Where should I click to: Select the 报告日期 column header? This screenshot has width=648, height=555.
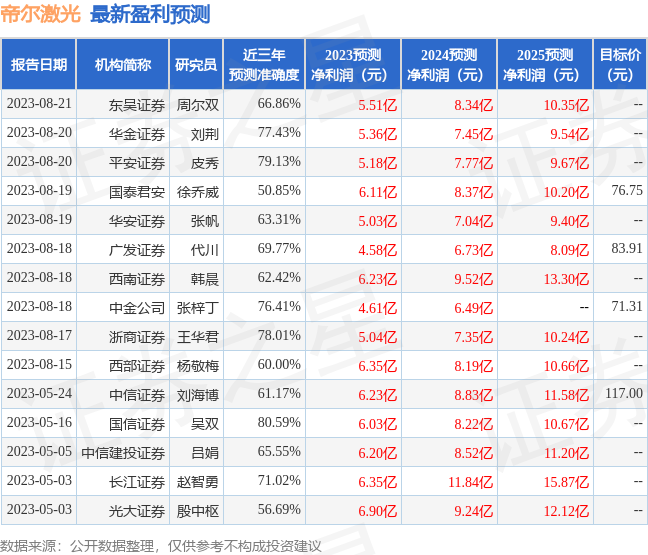click(39, 64)
